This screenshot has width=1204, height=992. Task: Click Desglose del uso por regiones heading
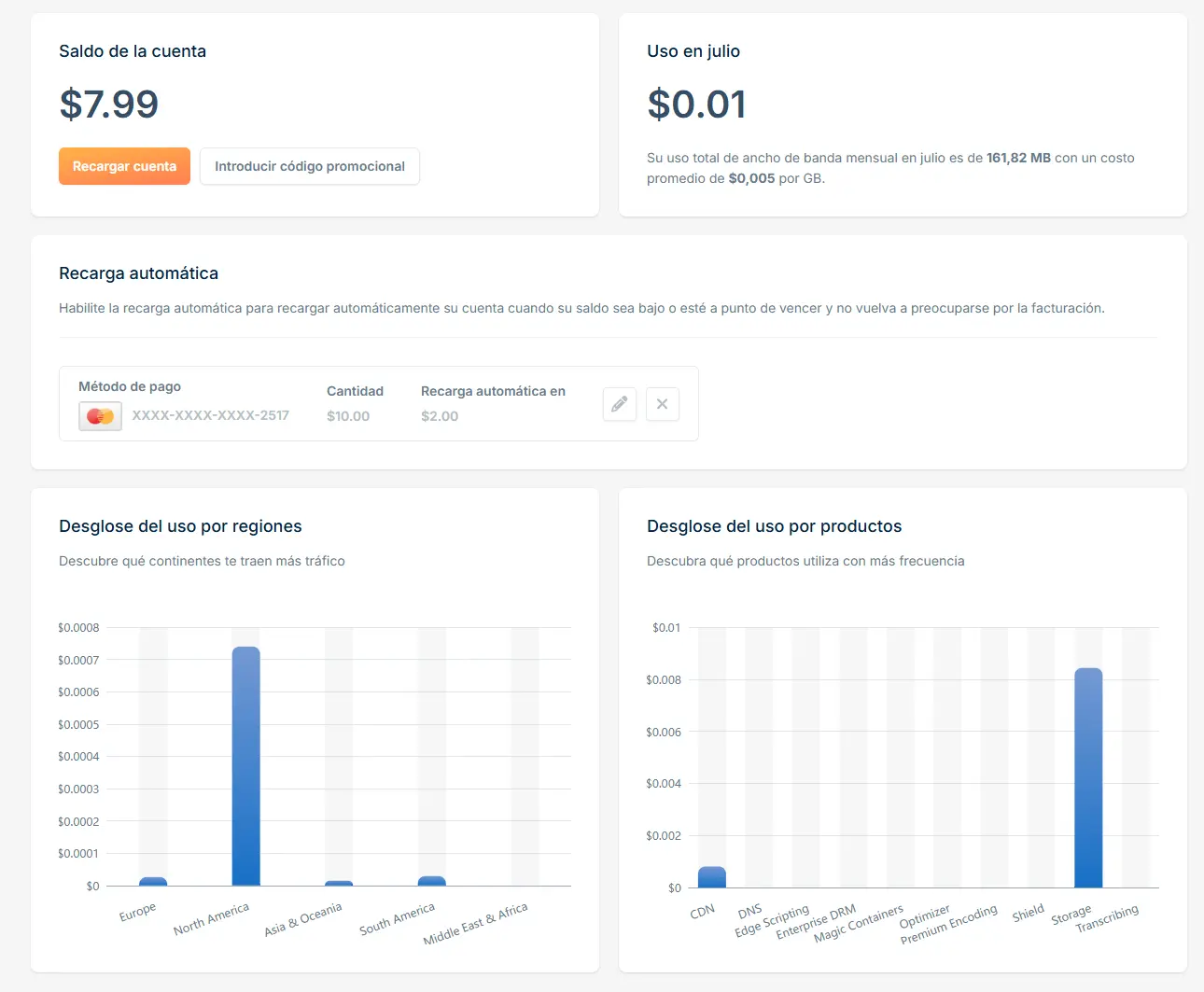coord(180,526)
